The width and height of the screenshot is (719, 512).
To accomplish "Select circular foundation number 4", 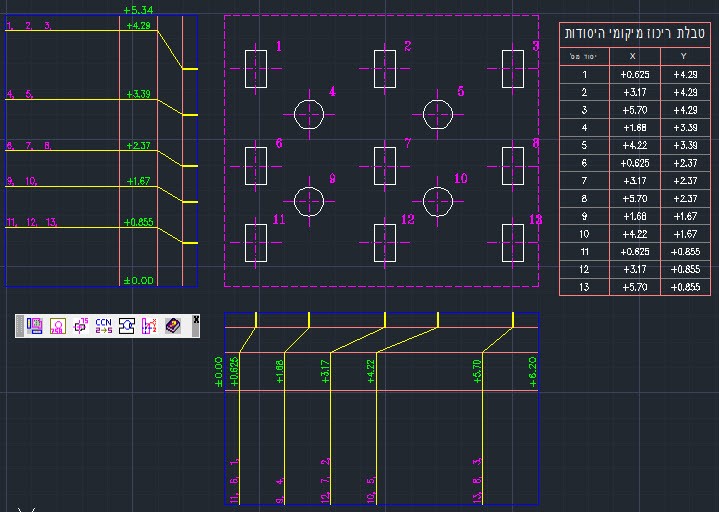I will point(310,114).
